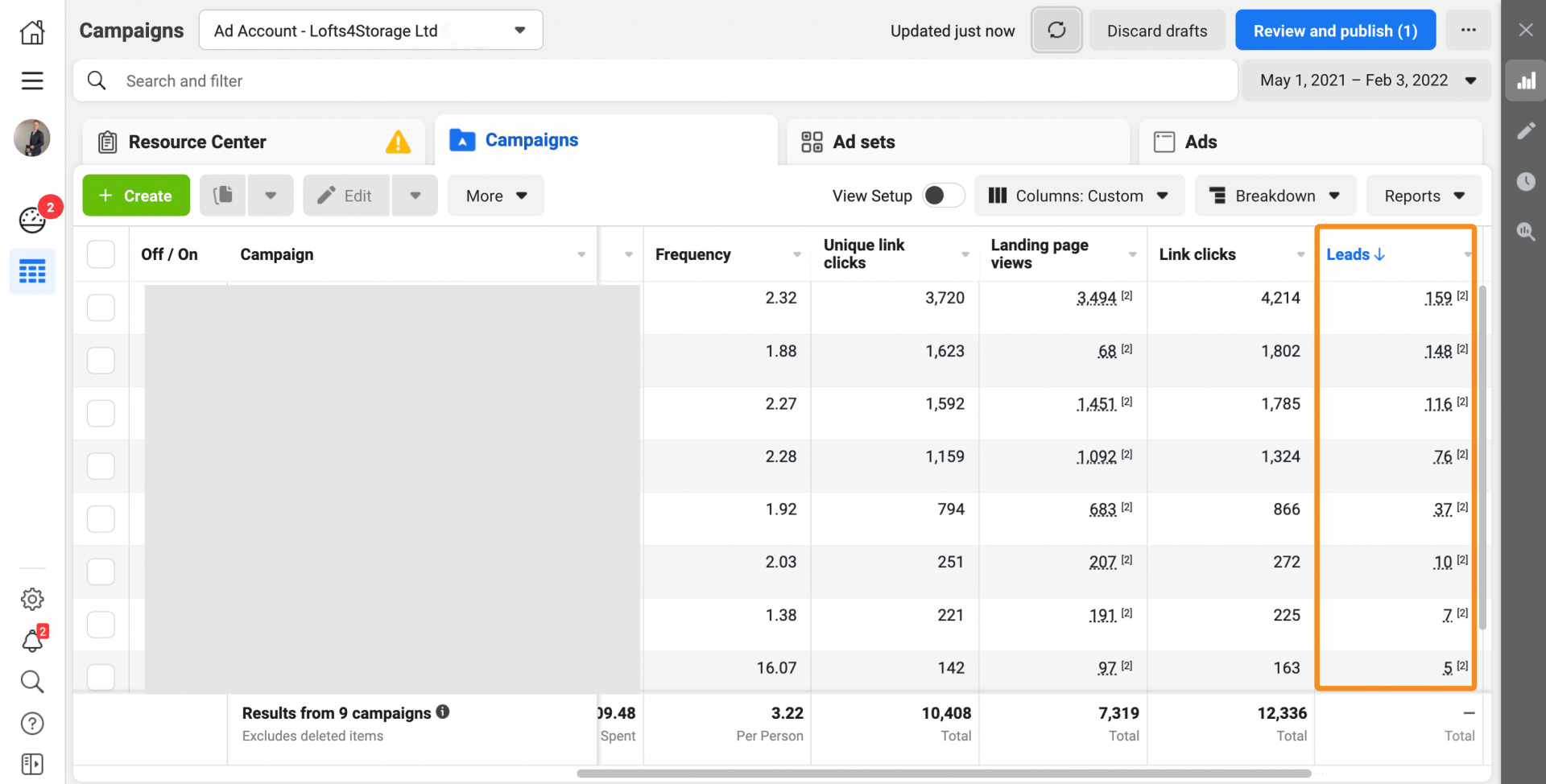This screenshot has height=784, width=1546.
Task: Click the duplicate campaign icon
Action: coord(223,196)
